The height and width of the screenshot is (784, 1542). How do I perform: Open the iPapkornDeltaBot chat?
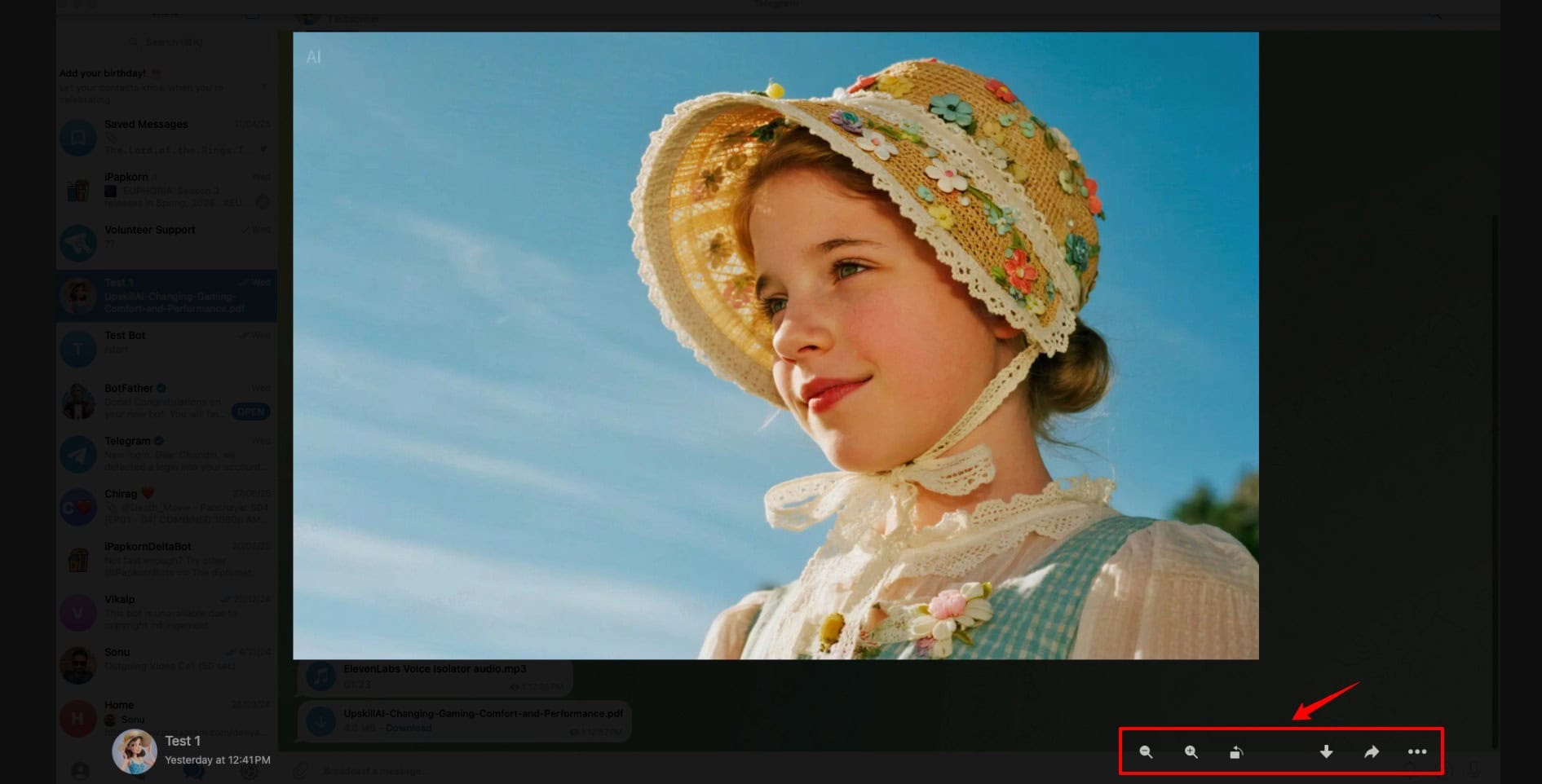[166, 560]
